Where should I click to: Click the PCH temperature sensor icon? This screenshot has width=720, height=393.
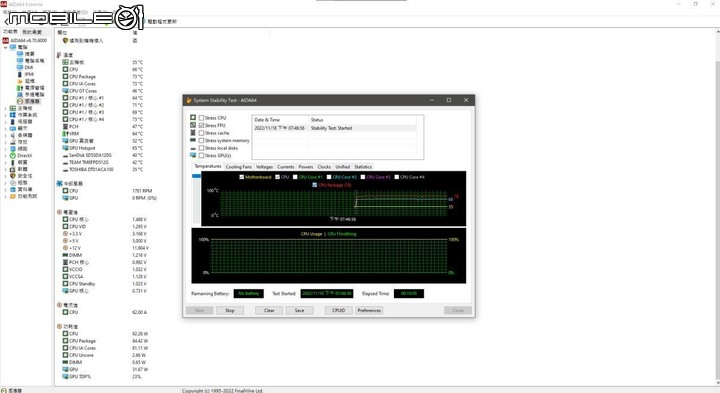point(65,126)
